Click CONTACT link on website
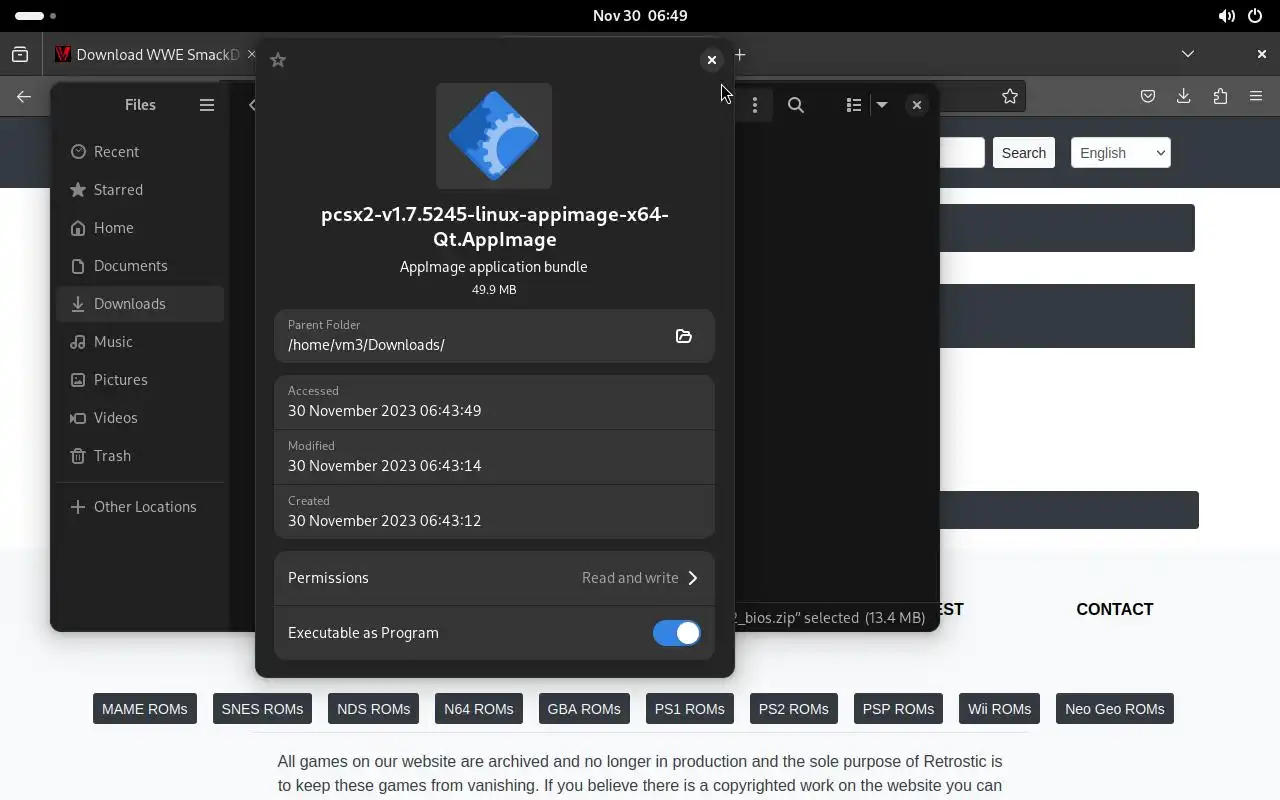The image size is (1280, 800). 1115,609
